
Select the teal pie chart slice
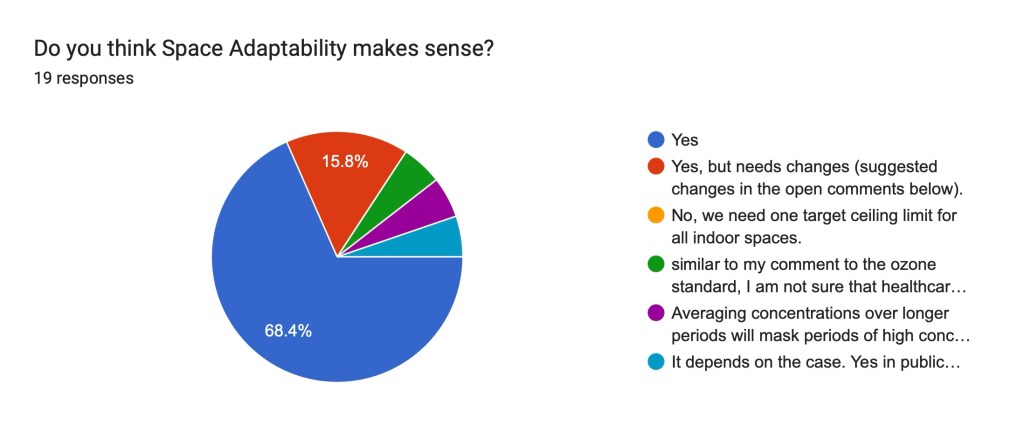click(440, 238)
